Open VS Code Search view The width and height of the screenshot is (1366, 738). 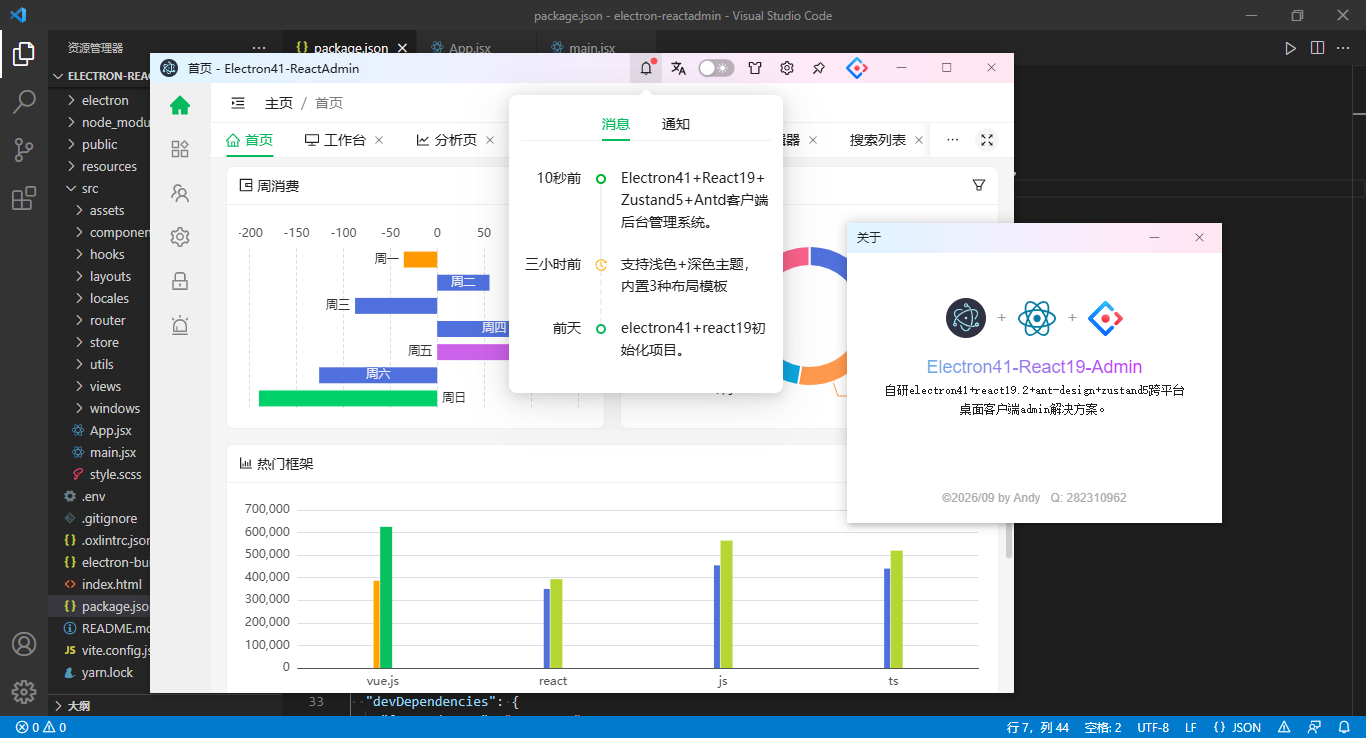click(x=24, y=101)
